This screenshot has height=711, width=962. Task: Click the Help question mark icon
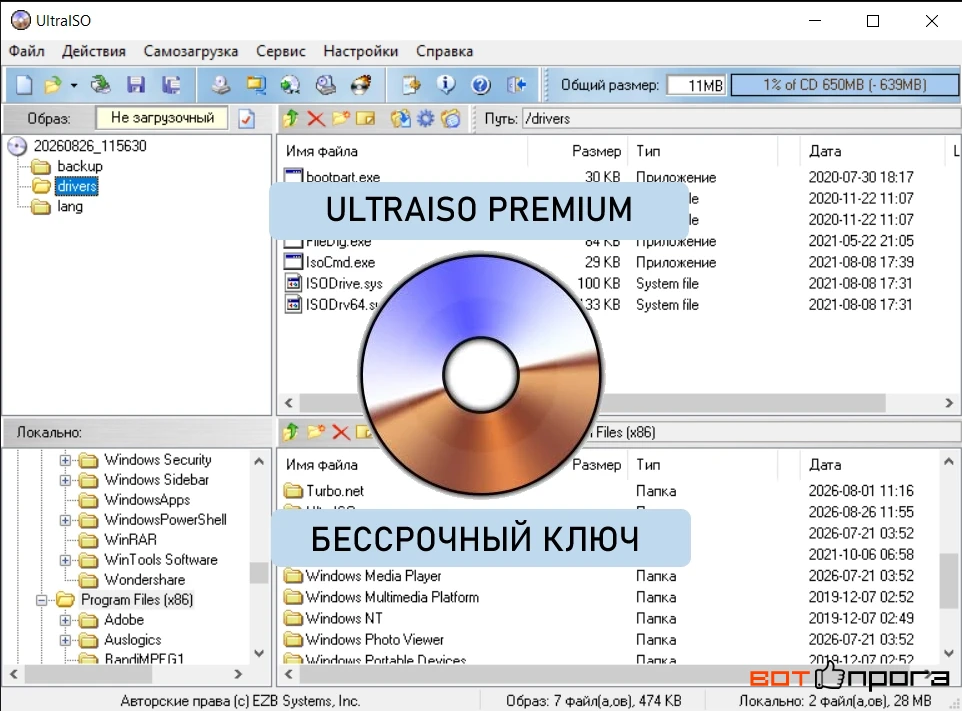tap(481, 85)
